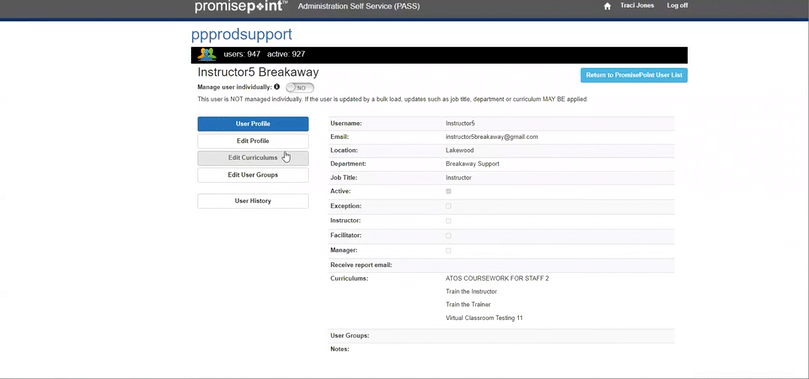Open Traci Jones account link
Screen dimensions: 809x379
point(637,6)
